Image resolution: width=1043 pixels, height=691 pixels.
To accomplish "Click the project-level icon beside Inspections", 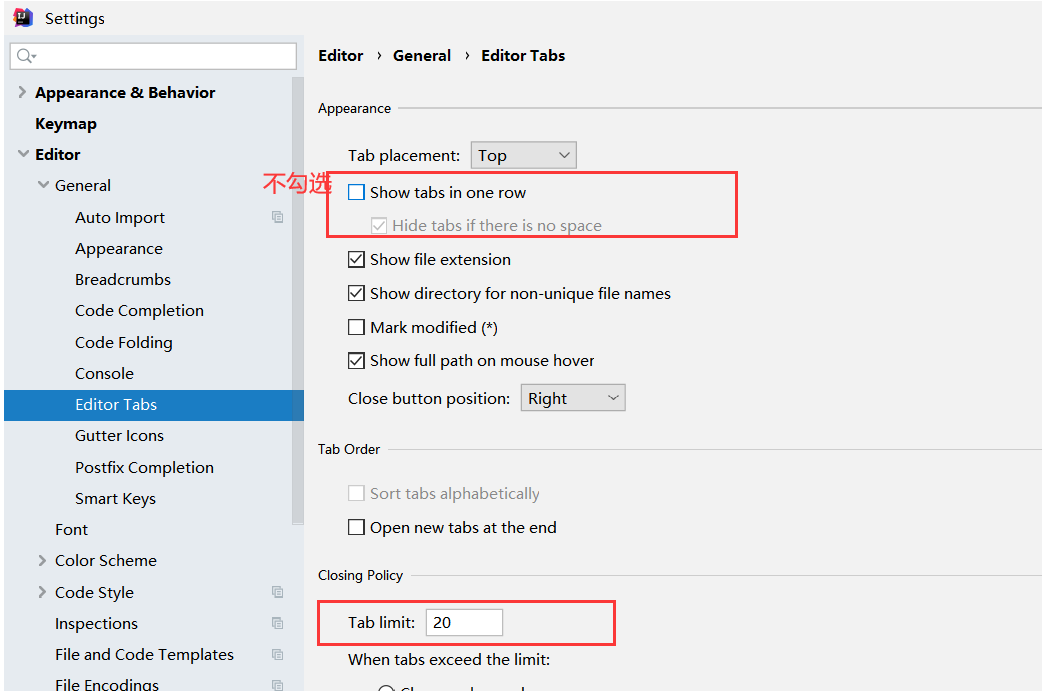I will point(277,623).
